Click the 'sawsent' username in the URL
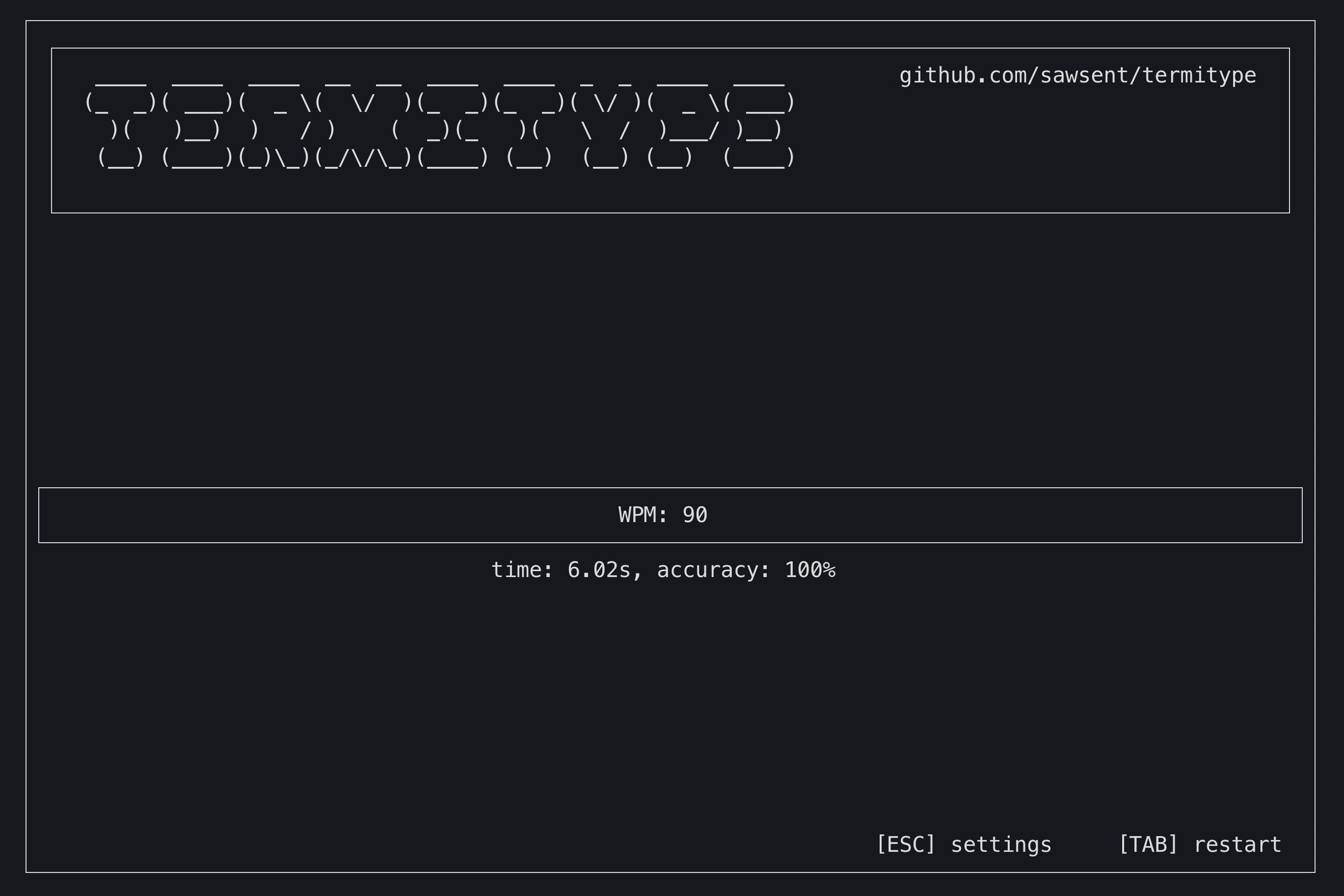 point(1083,76)
